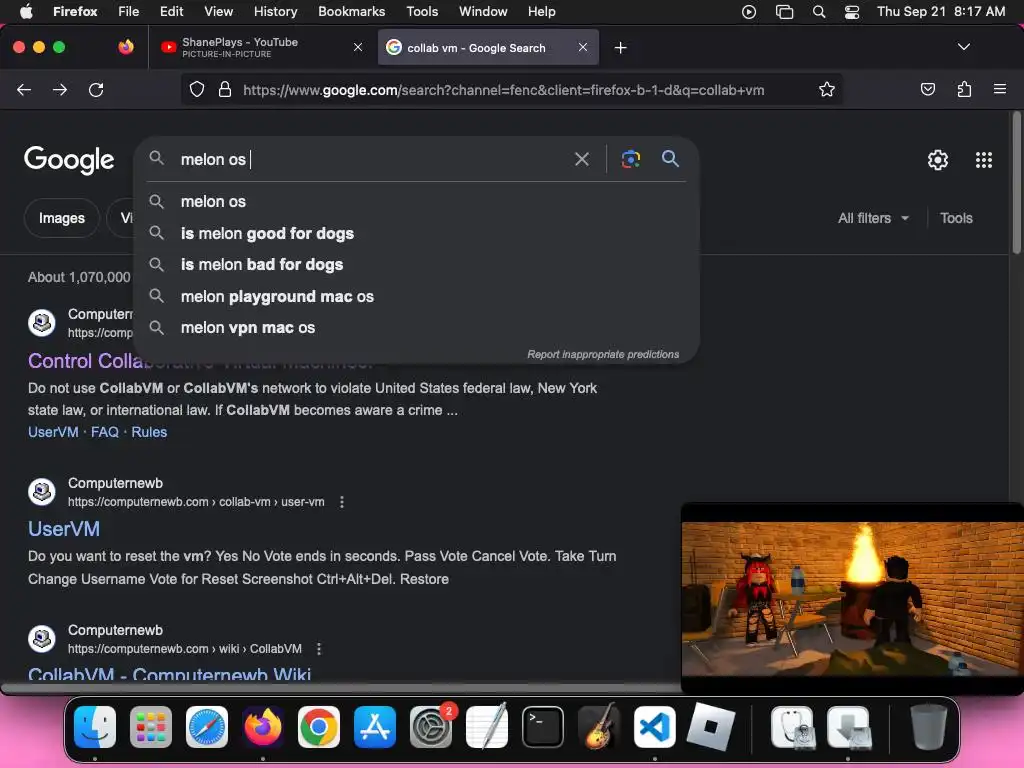Screen dimensions: 1024x768
Task: Clear the Google search box text
Action: (x=581, y=159)
